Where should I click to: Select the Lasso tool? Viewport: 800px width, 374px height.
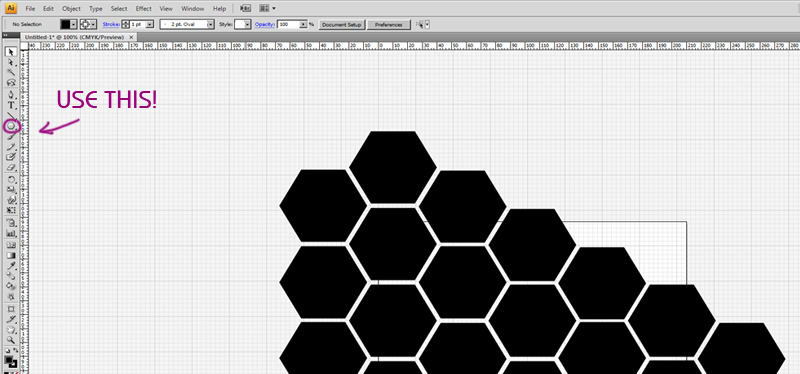(x=11, y=82)
